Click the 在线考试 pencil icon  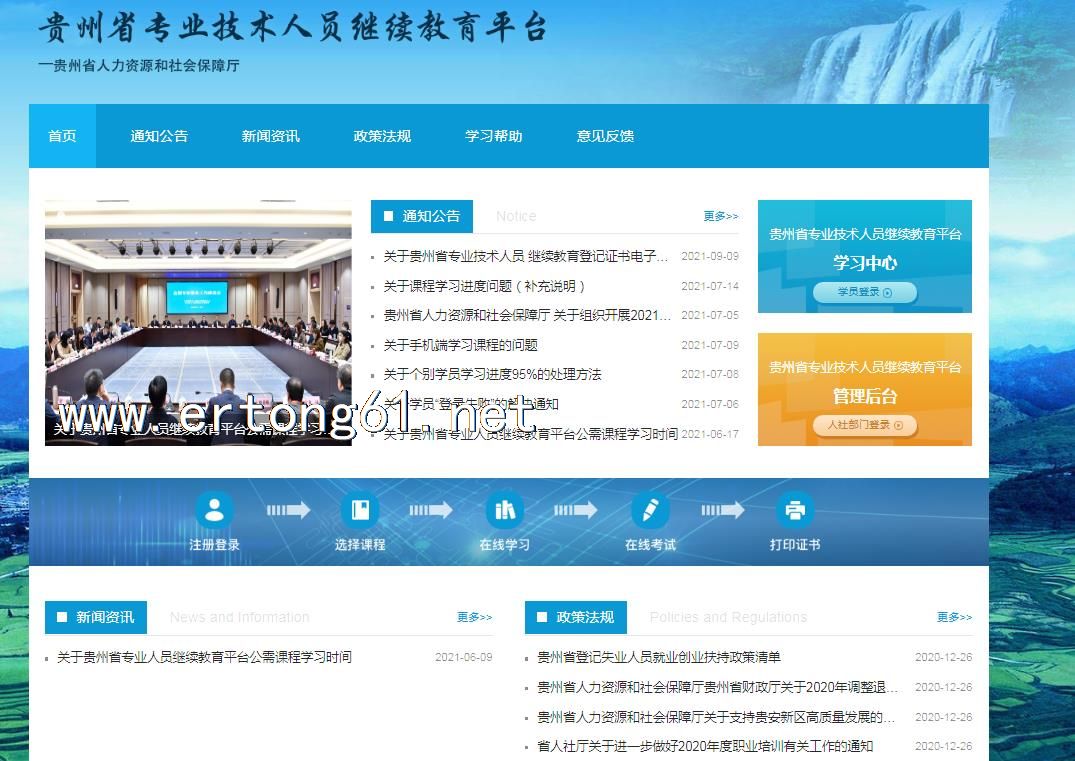(x=650, y=510)
